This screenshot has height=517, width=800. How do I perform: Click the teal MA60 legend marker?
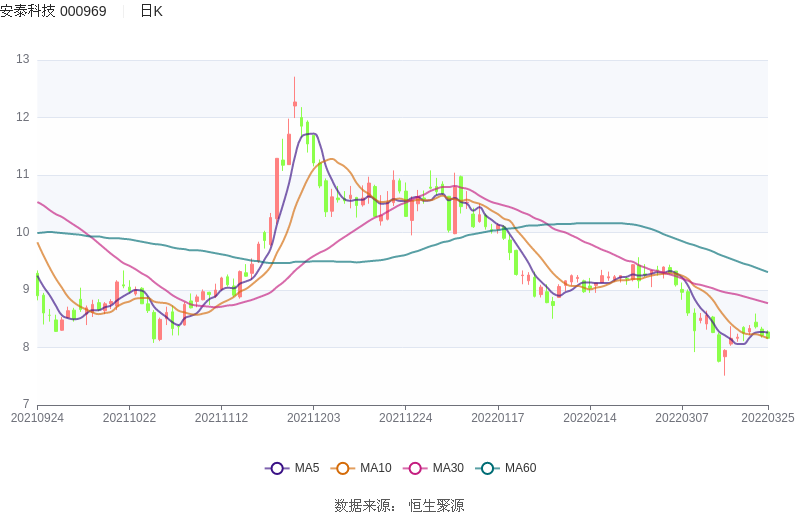point(487,468)
